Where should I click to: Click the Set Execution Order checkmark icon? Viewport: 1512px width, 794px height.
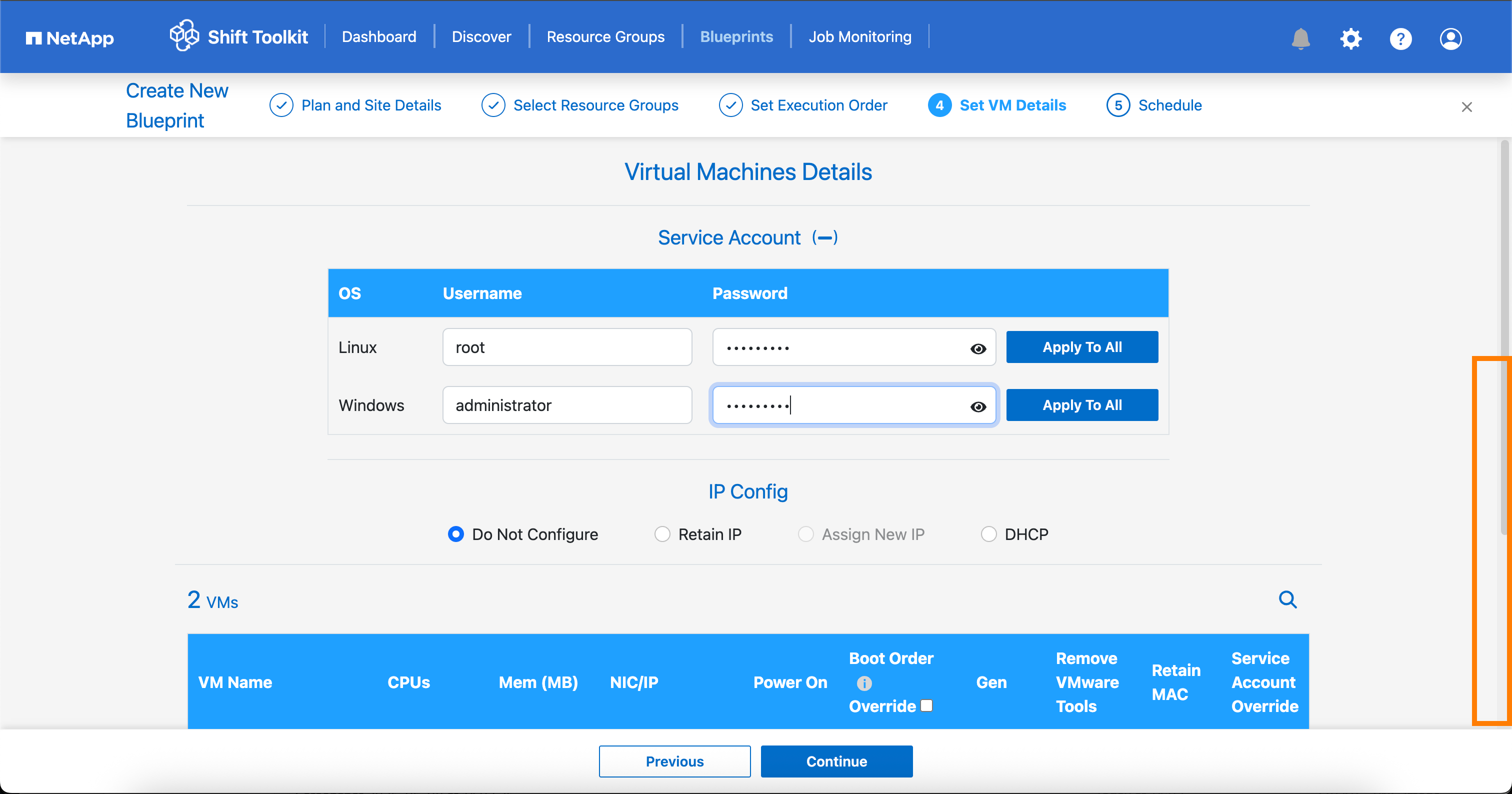tap(730, 105)
